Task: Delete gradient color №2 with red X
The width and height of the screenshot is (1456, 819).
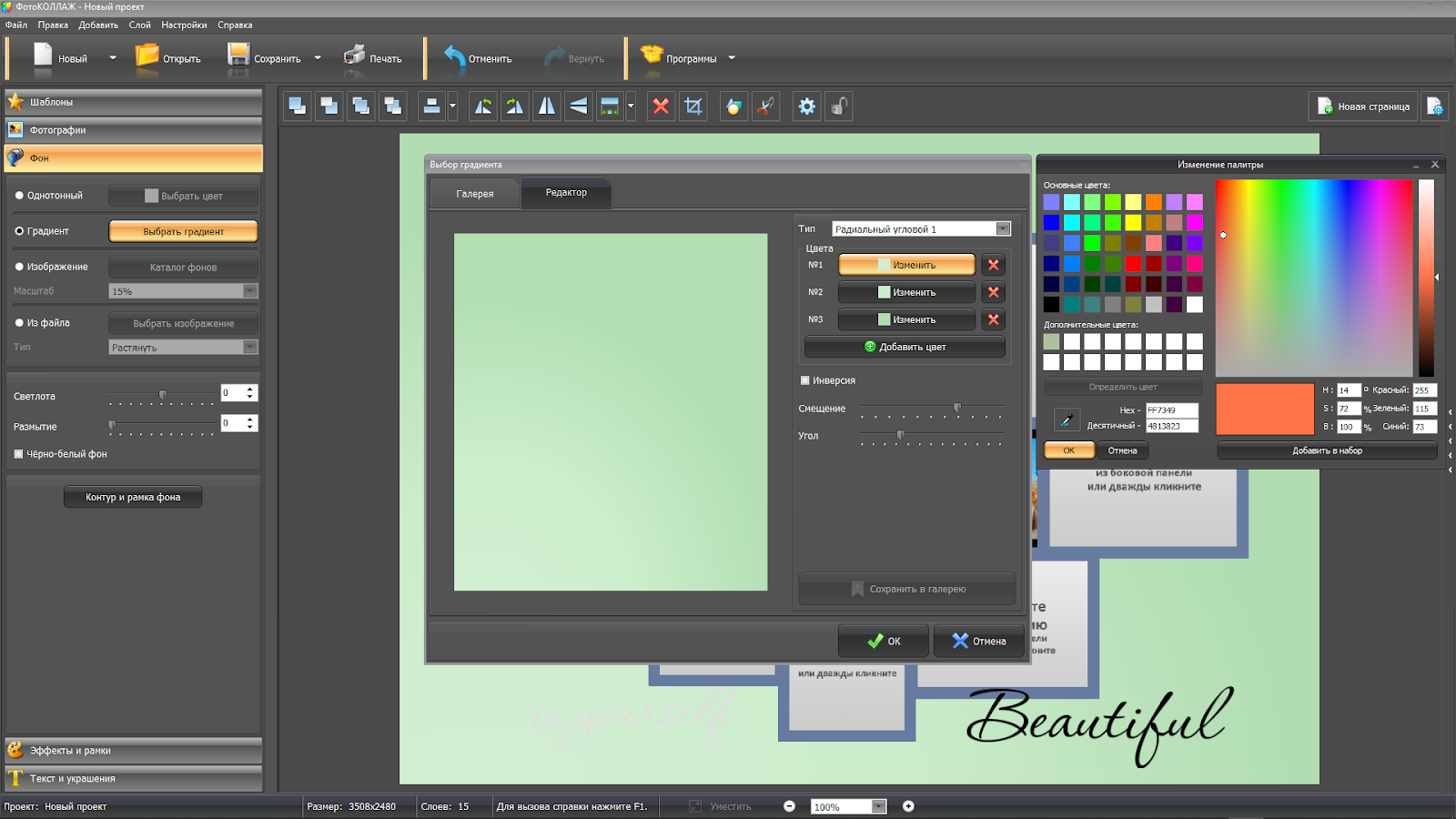Action: 994,292
